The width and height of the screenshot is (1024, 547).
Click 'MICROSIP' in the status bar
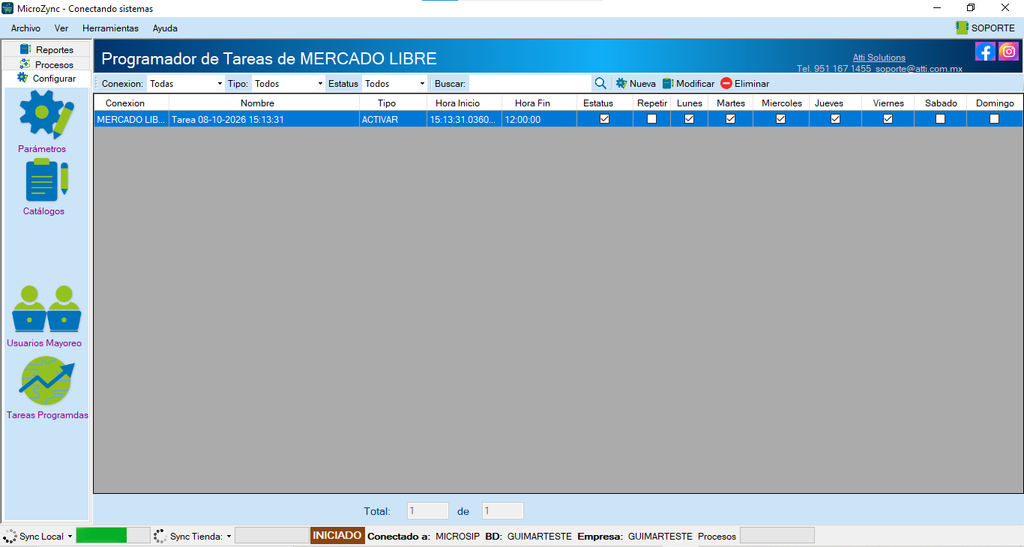pyautogui.click(x=457, y=537)
